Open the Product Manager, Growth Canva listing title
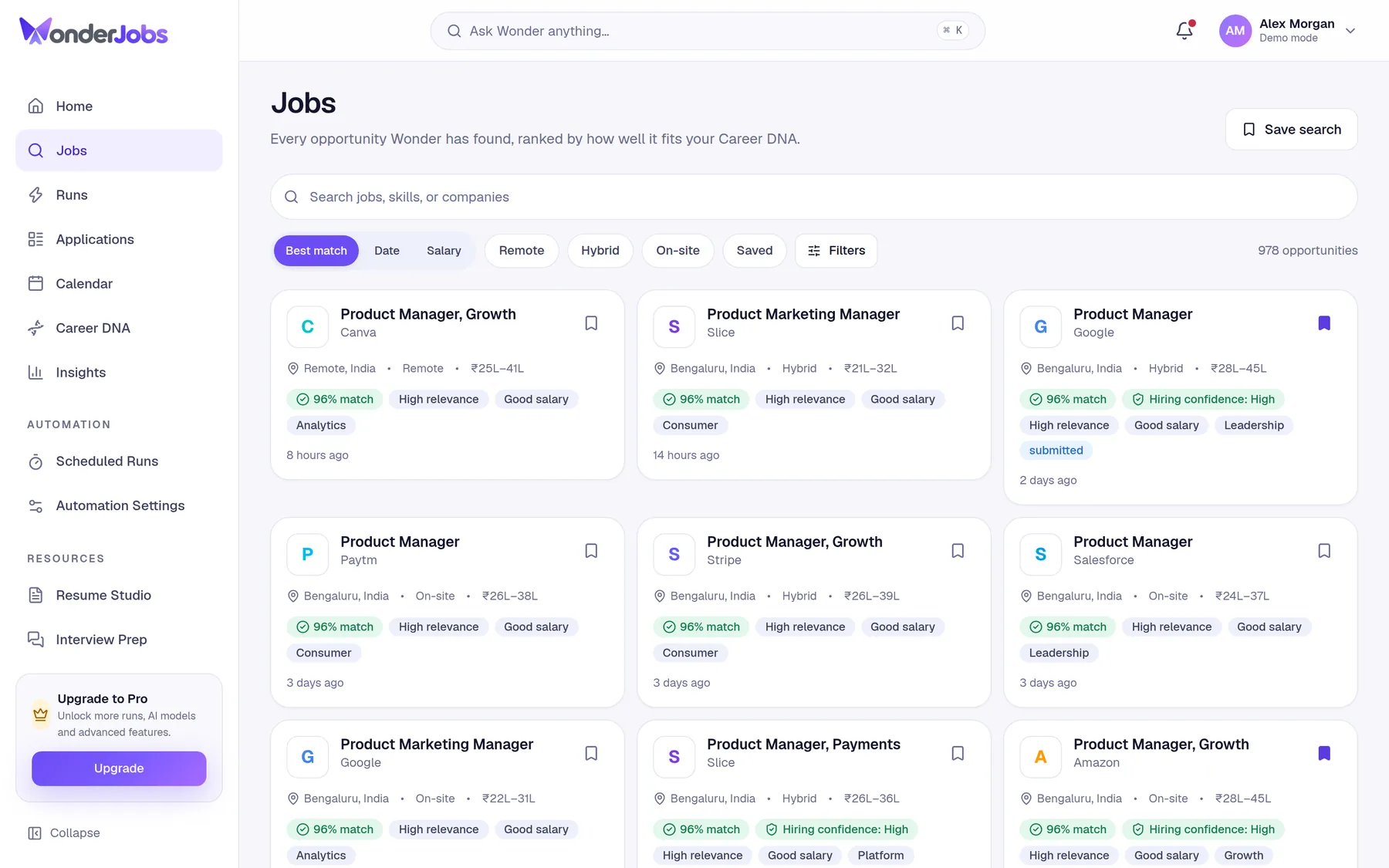This screenshot has height=868, width=1389. pos(428,314)
